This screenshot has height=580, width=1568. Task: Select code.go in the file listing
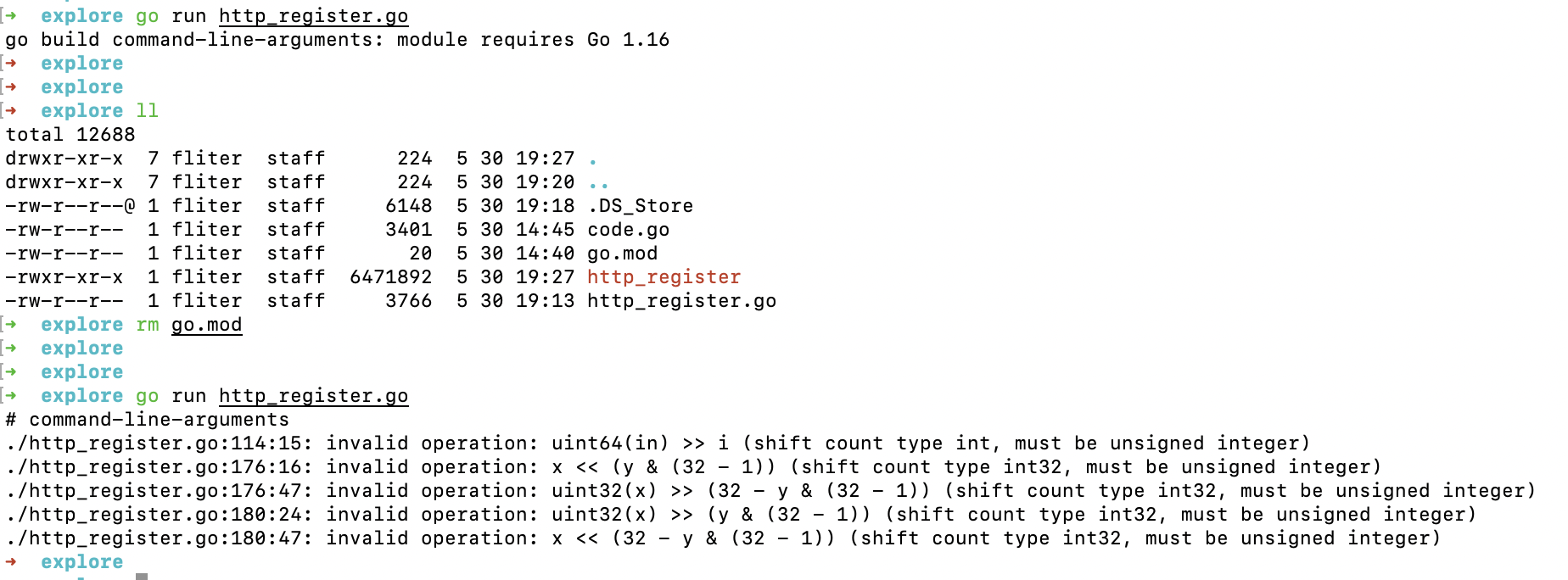tap(628, 230)
